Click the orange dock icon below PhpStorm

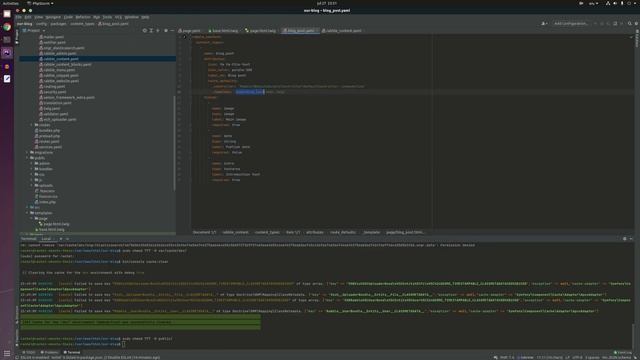[x=7, y=66]
